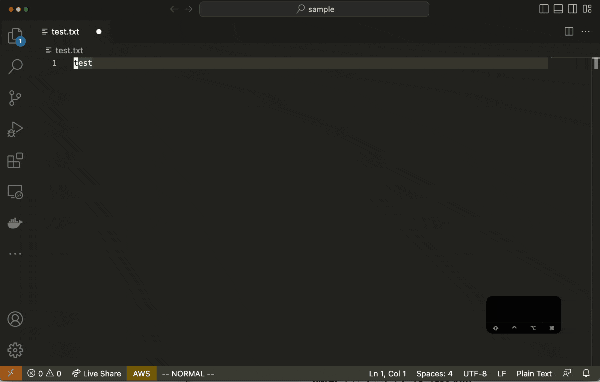Click line number 1 in the gutter
Viewport: 600px width, 382px height.
[x=54, y=63]
